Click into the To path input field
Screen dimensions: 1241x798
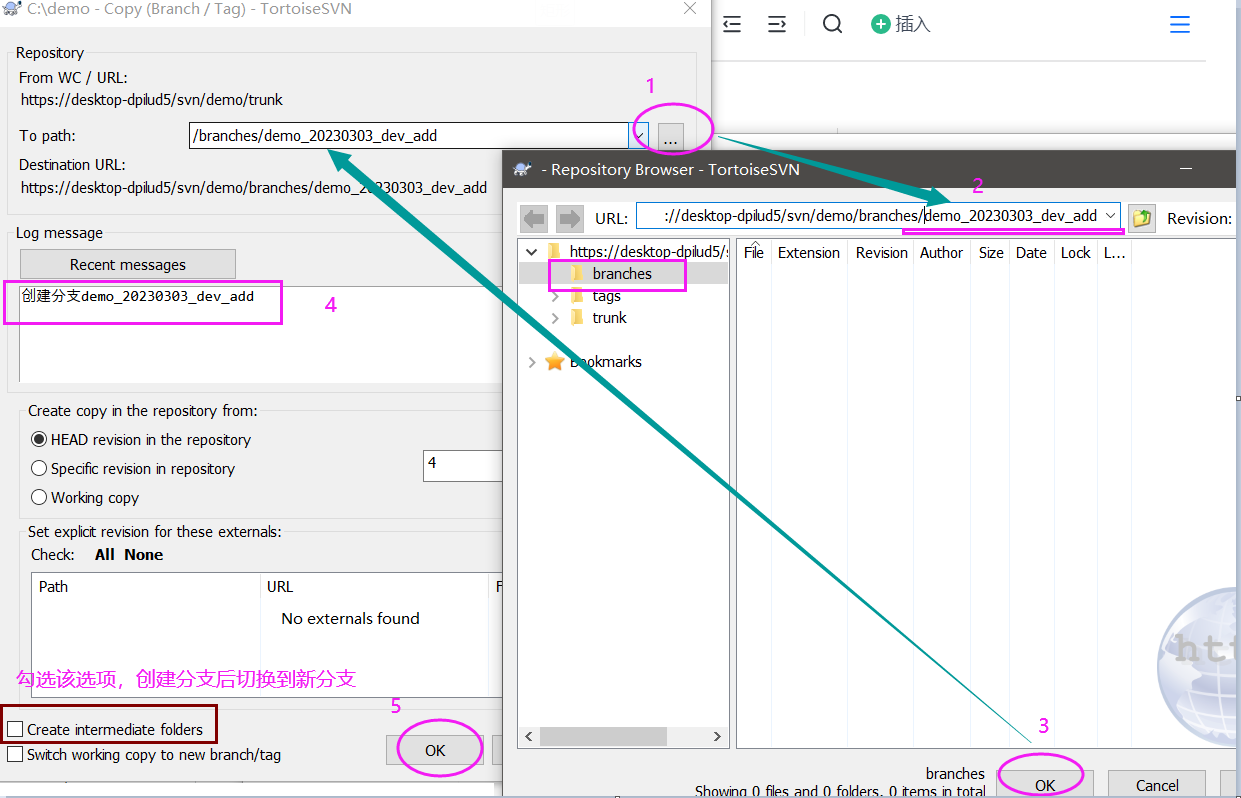(408, 136)
